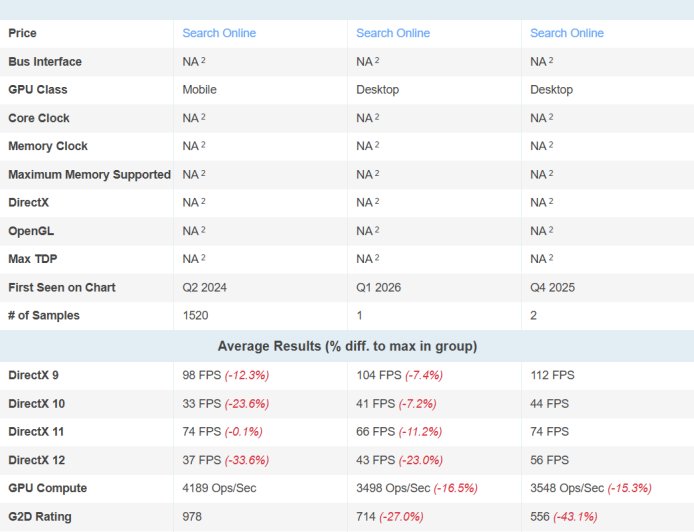Open Core Clock footnote 2 in Q1 2026 column
694x532 pixels.
click(x=378, y=117)
